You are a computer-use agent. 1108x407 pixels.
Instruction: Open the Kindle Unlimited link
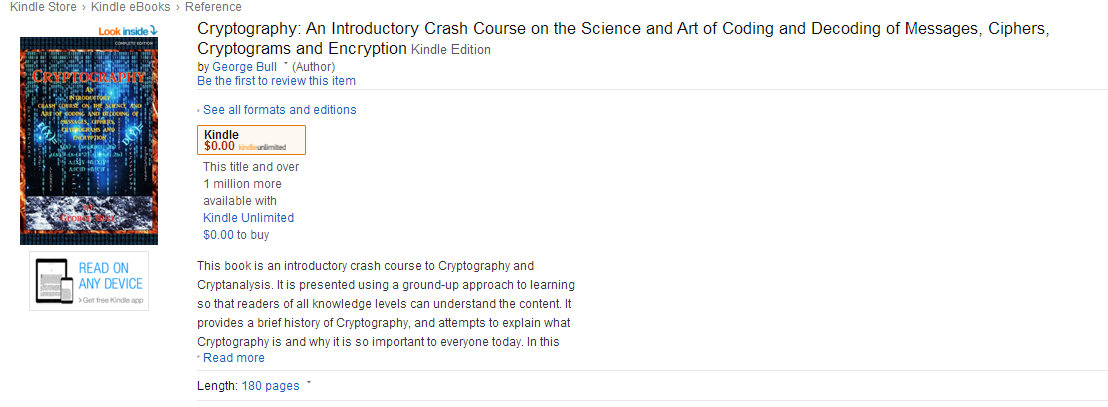(x=249, y=218)
